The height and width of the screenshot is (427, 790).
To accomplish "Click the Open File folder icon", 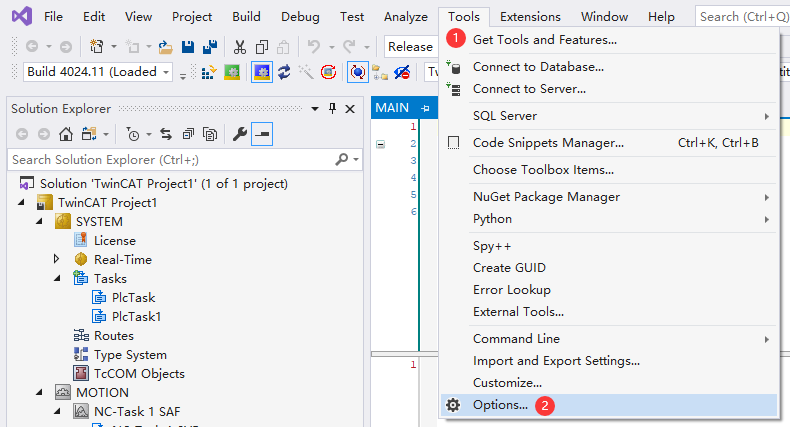I will (165, 47).
